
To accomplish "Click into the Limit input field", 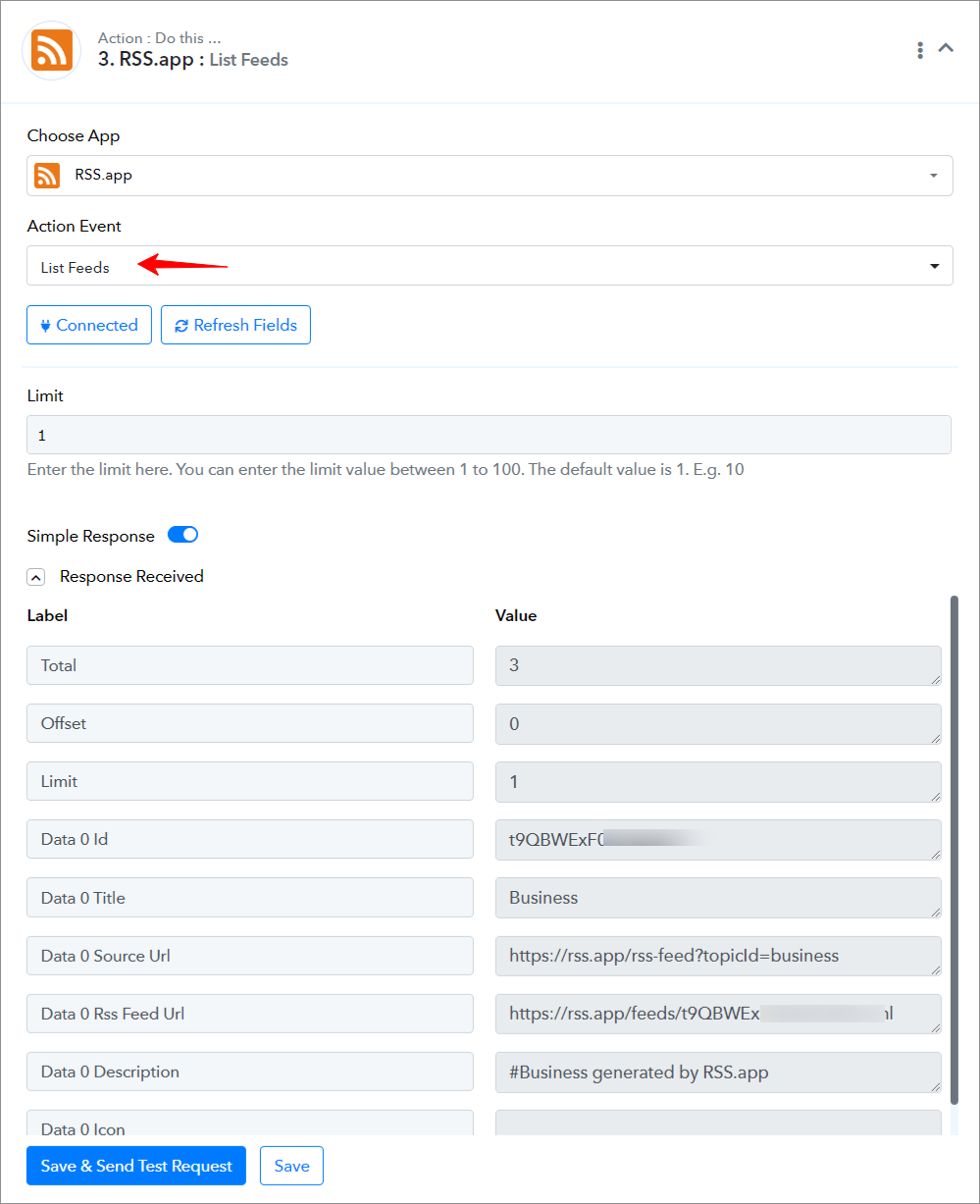I will [489, 435].
